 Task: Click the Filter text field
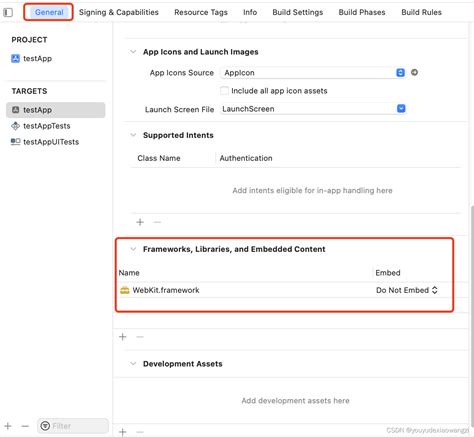(79, 426)
